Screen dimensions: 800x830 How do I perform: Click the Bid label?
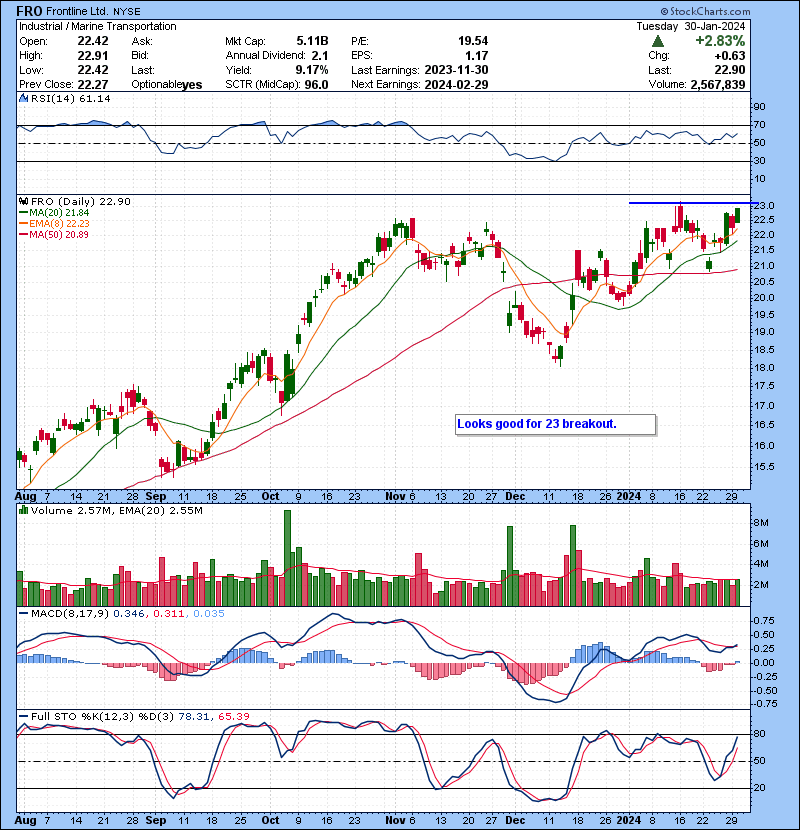click(140, 56)
